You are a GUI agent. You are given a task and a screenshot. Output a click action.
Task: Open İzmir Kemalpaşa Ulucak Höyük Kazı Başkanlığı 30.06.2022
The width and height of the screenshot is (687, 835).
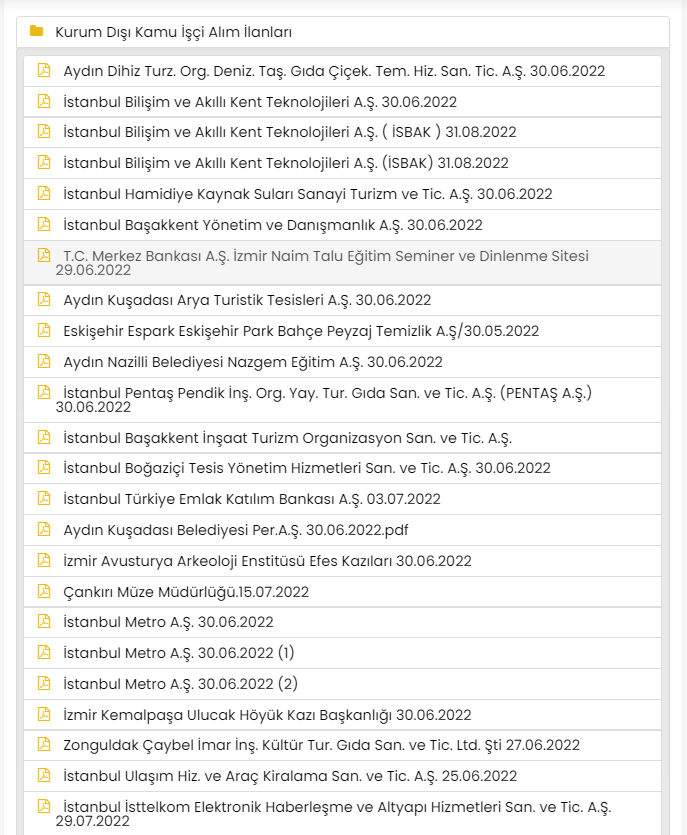267,714
